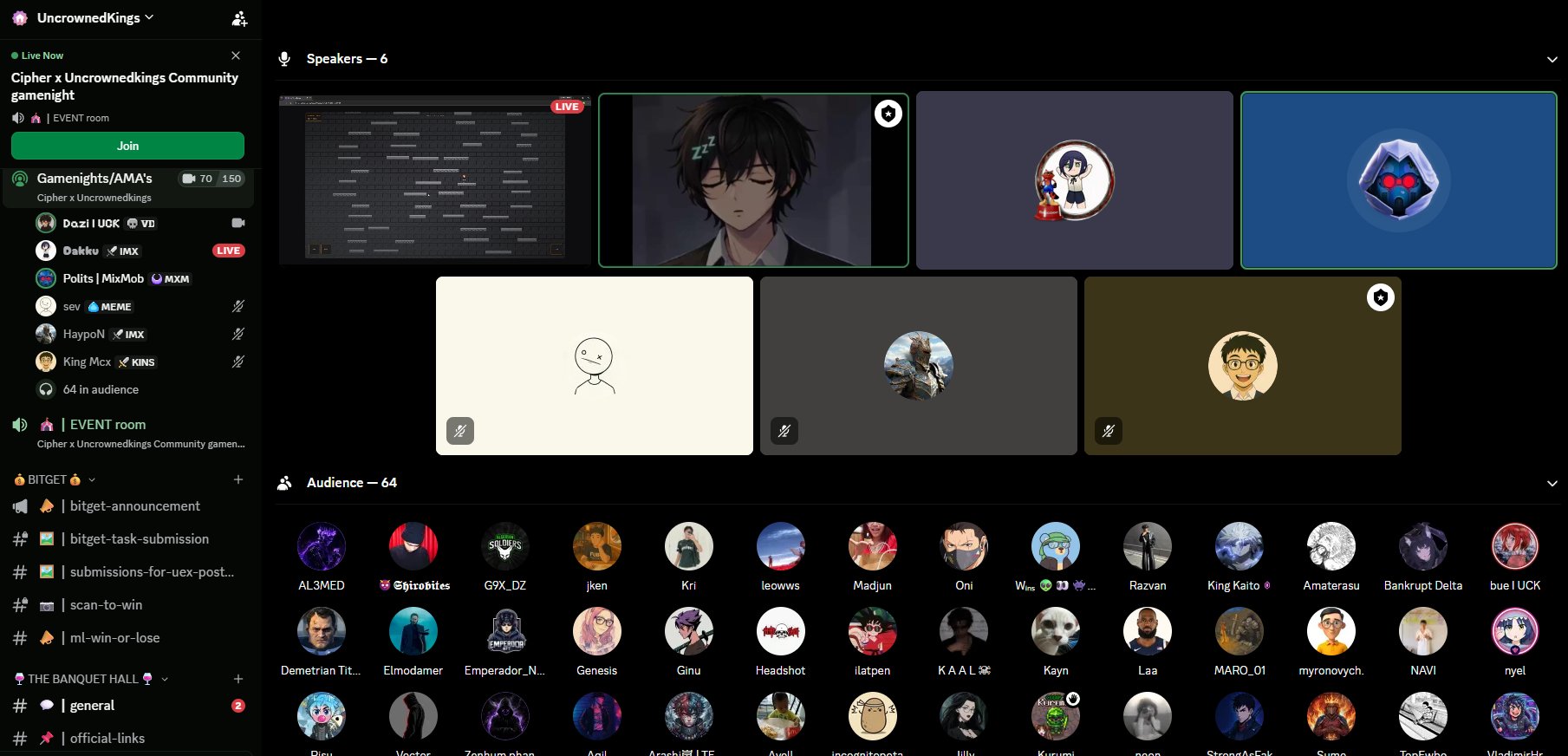Screen dimensions: 1568x756
Task: Click moderator badge on sleeping anime tile
Action: [x=888, y=114]
